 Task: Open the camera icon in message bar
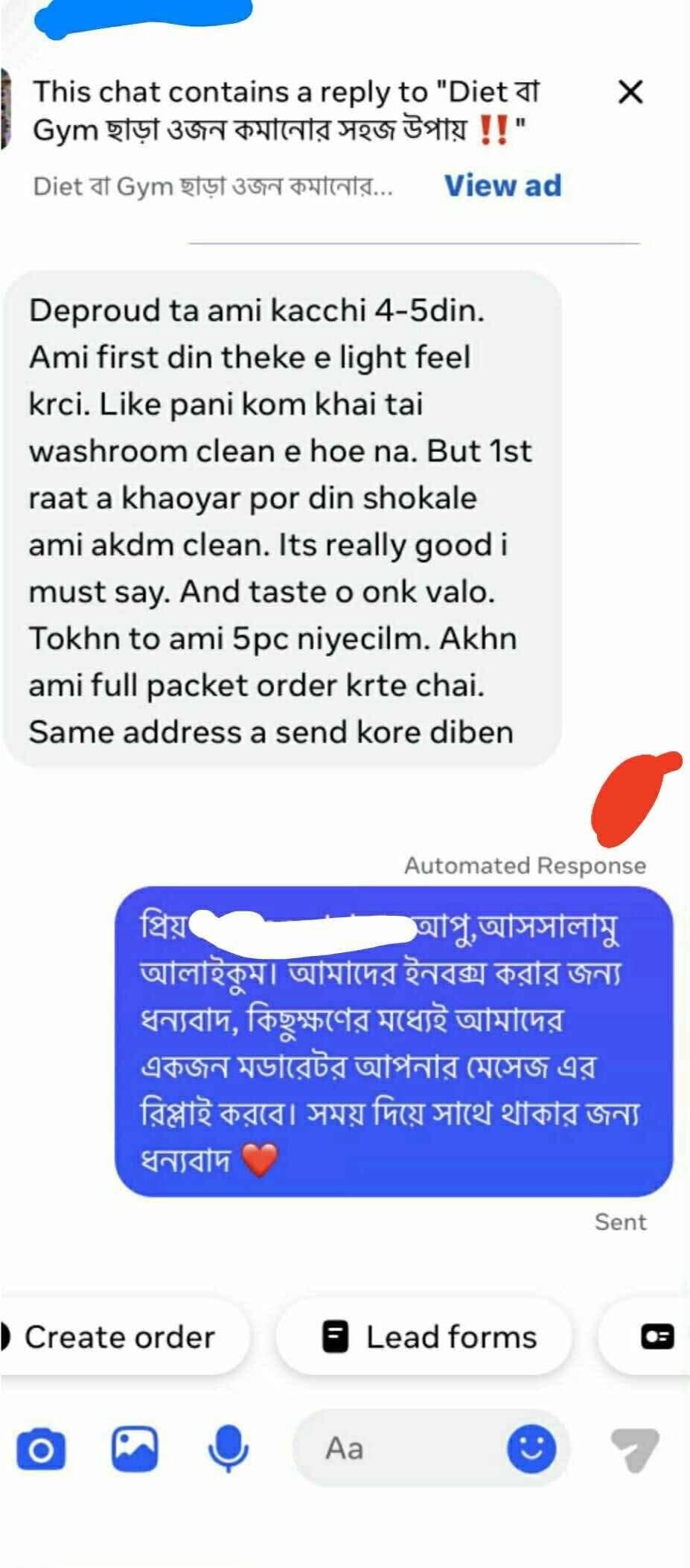tap(40, 1449)
